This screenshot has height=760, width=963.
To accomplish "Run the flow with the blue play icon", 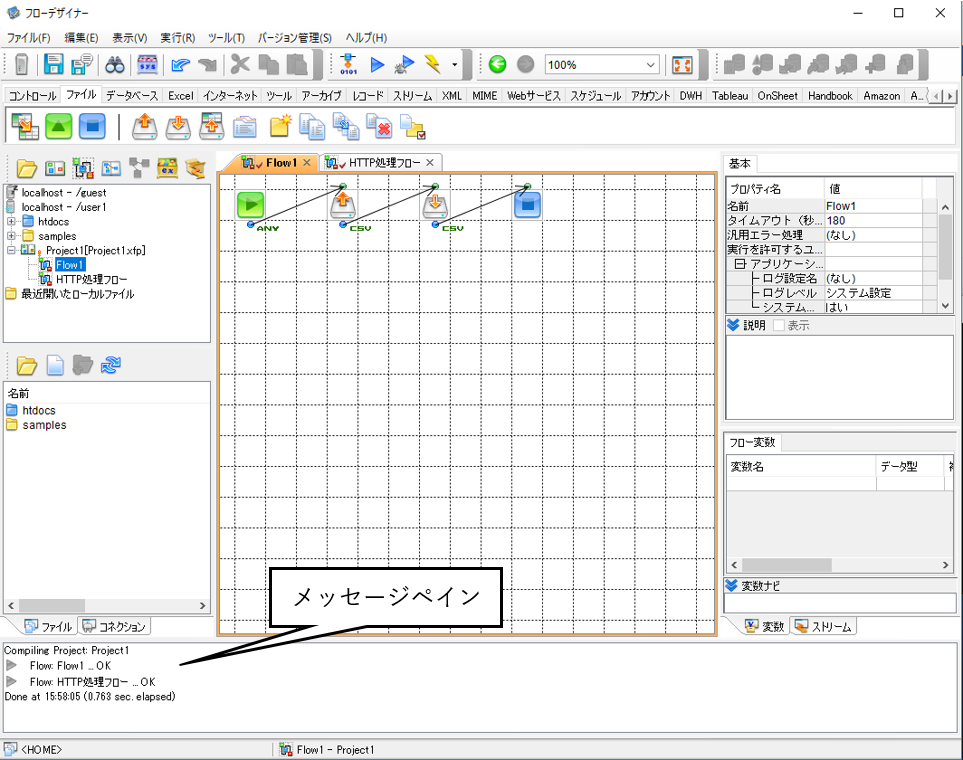I will 377,65.
